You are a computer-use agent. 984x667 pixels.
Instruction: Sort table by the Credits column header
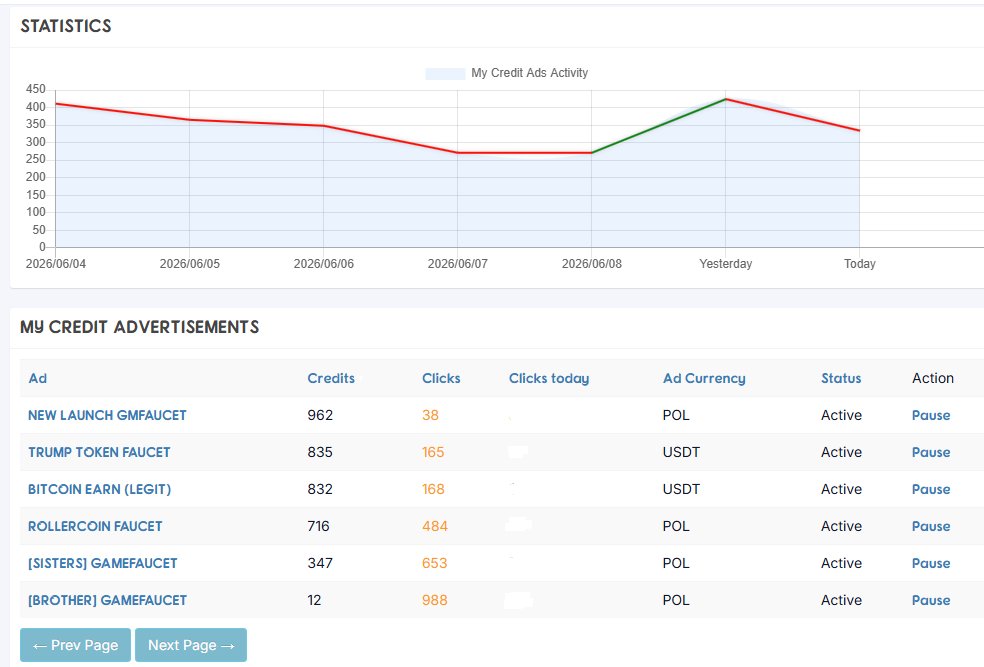(331, 378)
